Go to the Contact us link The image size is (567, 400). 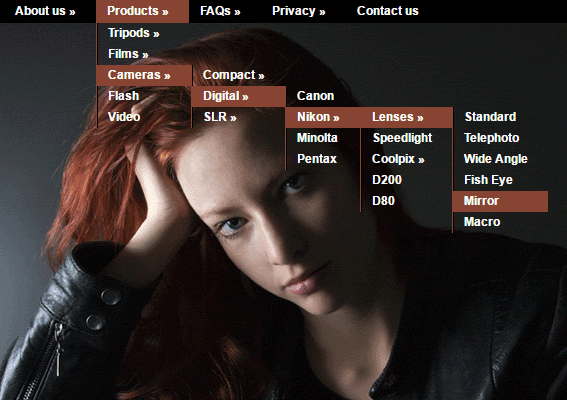point(387,11)
